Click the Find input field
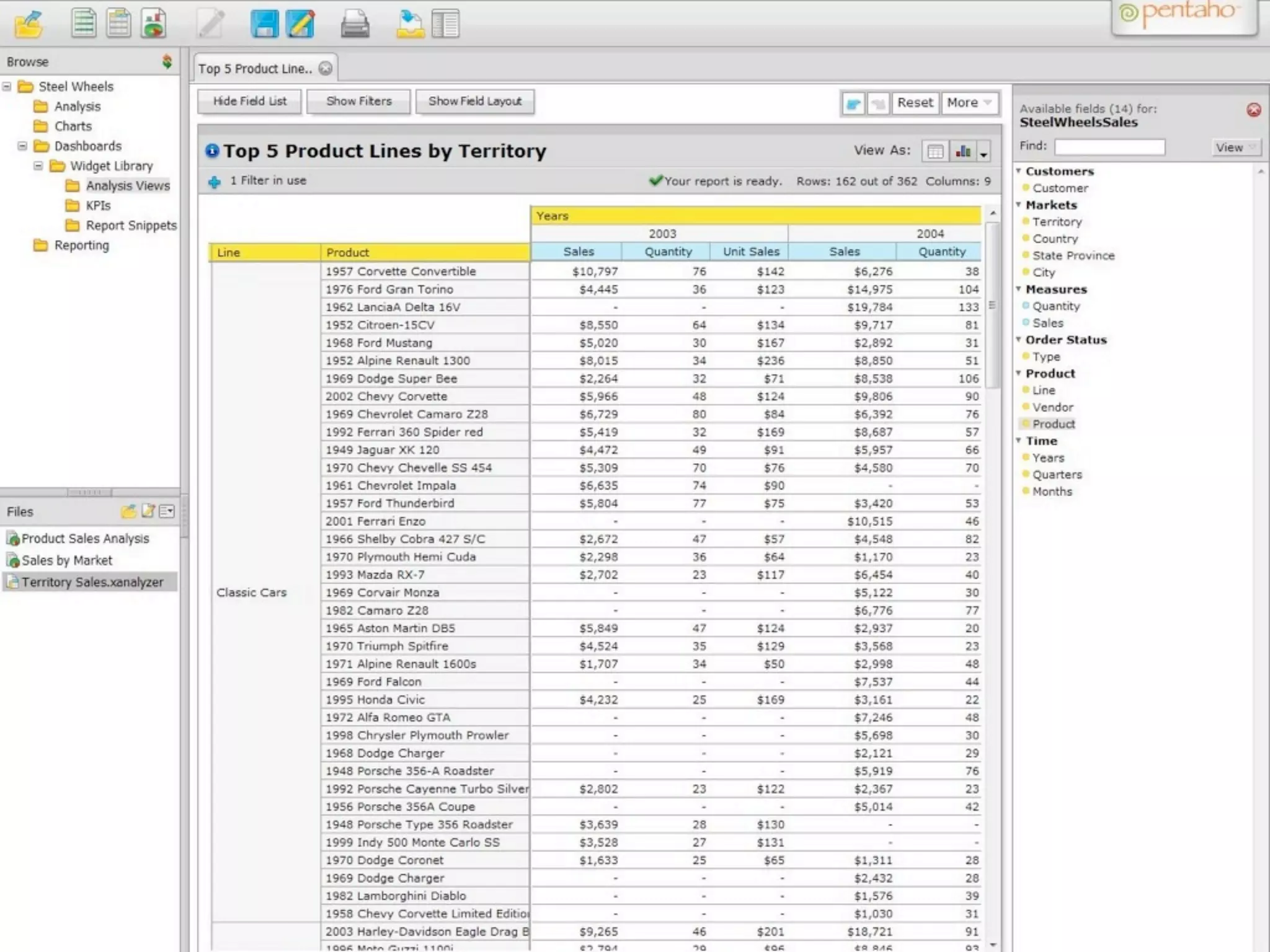The width and height of the screenshot is (1270, 952). (1109, 147)
